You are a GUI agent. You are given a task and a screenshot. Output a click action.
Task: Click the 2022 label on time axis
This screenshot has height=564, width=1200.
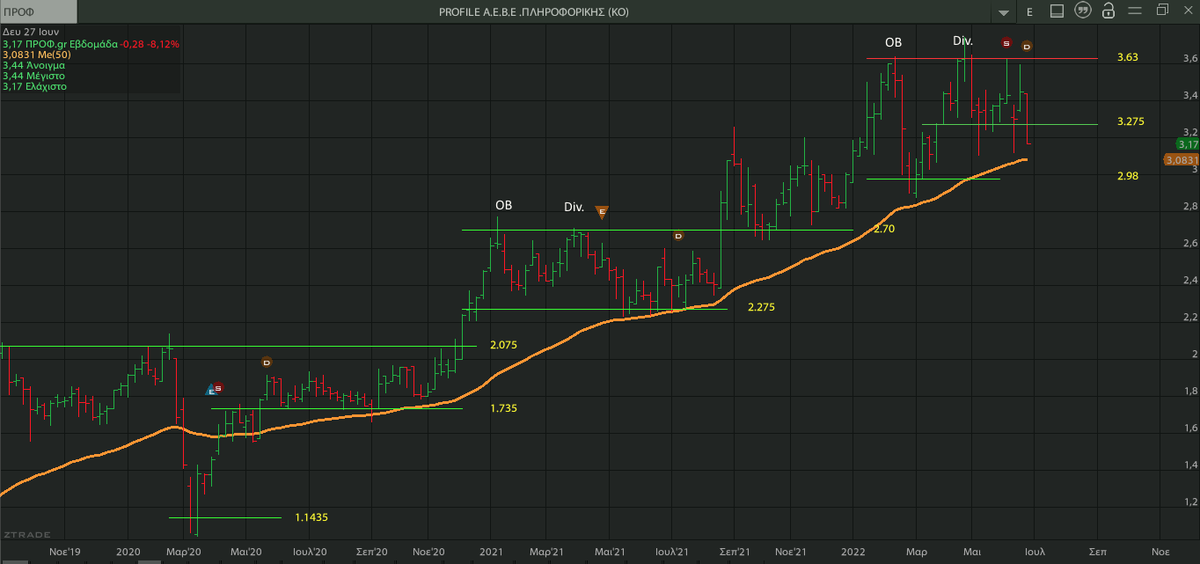coord(853,551)
